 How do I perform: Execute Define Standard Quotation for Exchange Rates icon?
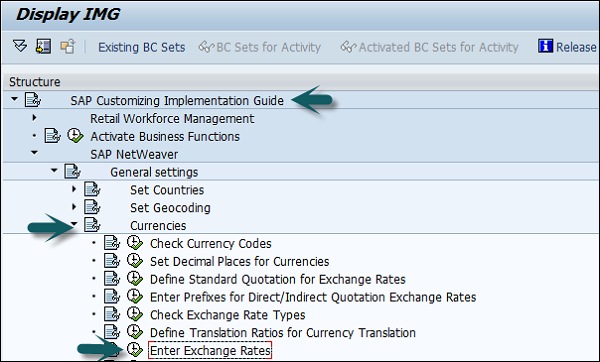[x=135, y=278]
